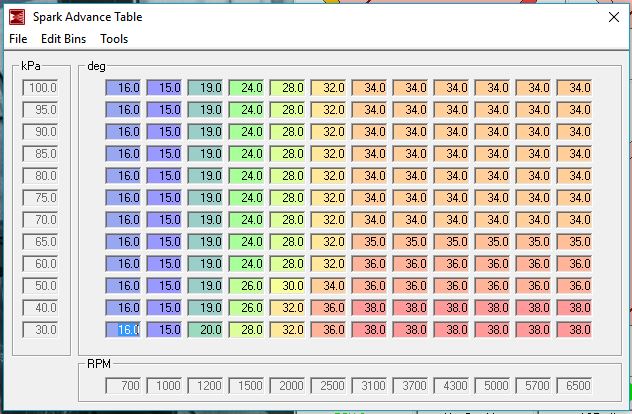Viewport: 632px width, 414px height.
Task: Select the 28.0 cell at 100 kPa, 2000 RPM
Action: click(x=287, y=87)
